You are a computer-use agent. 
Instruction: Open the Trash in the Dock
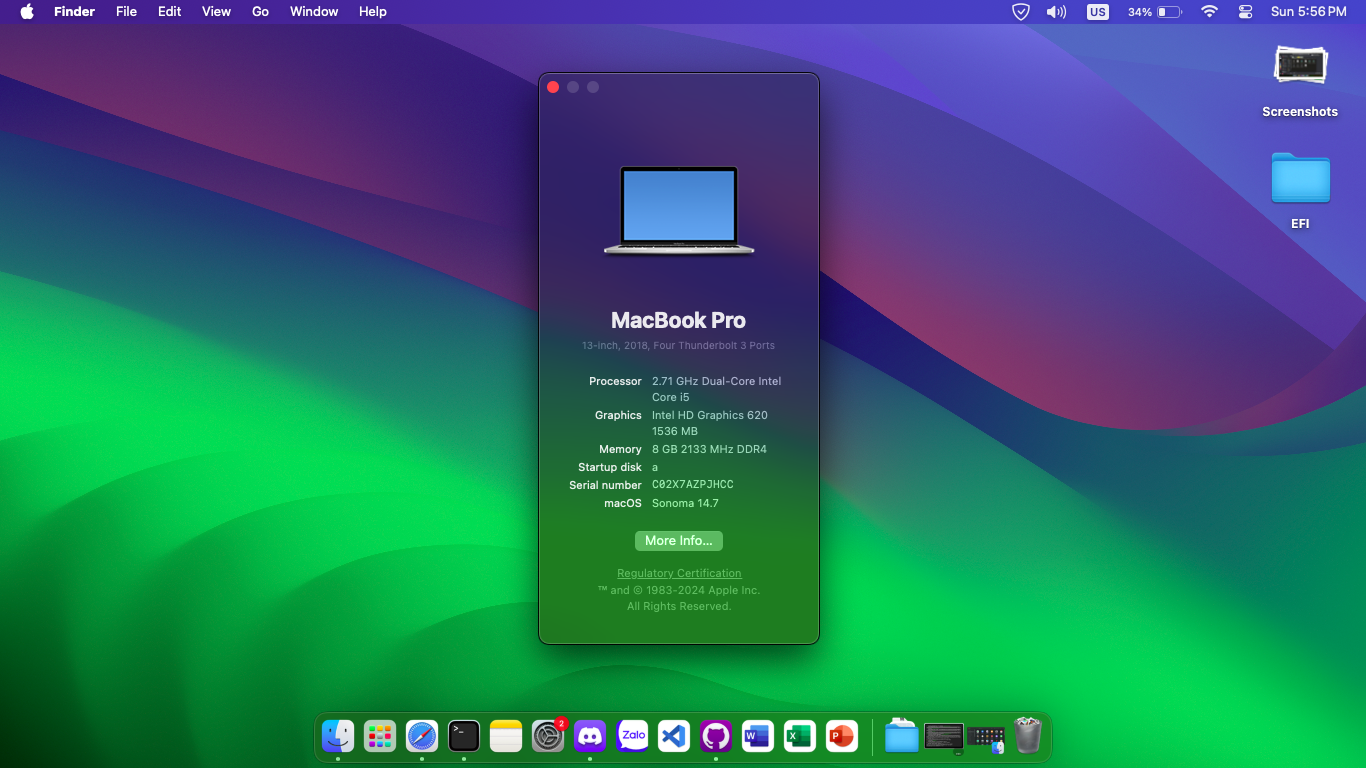point(1028,736)
